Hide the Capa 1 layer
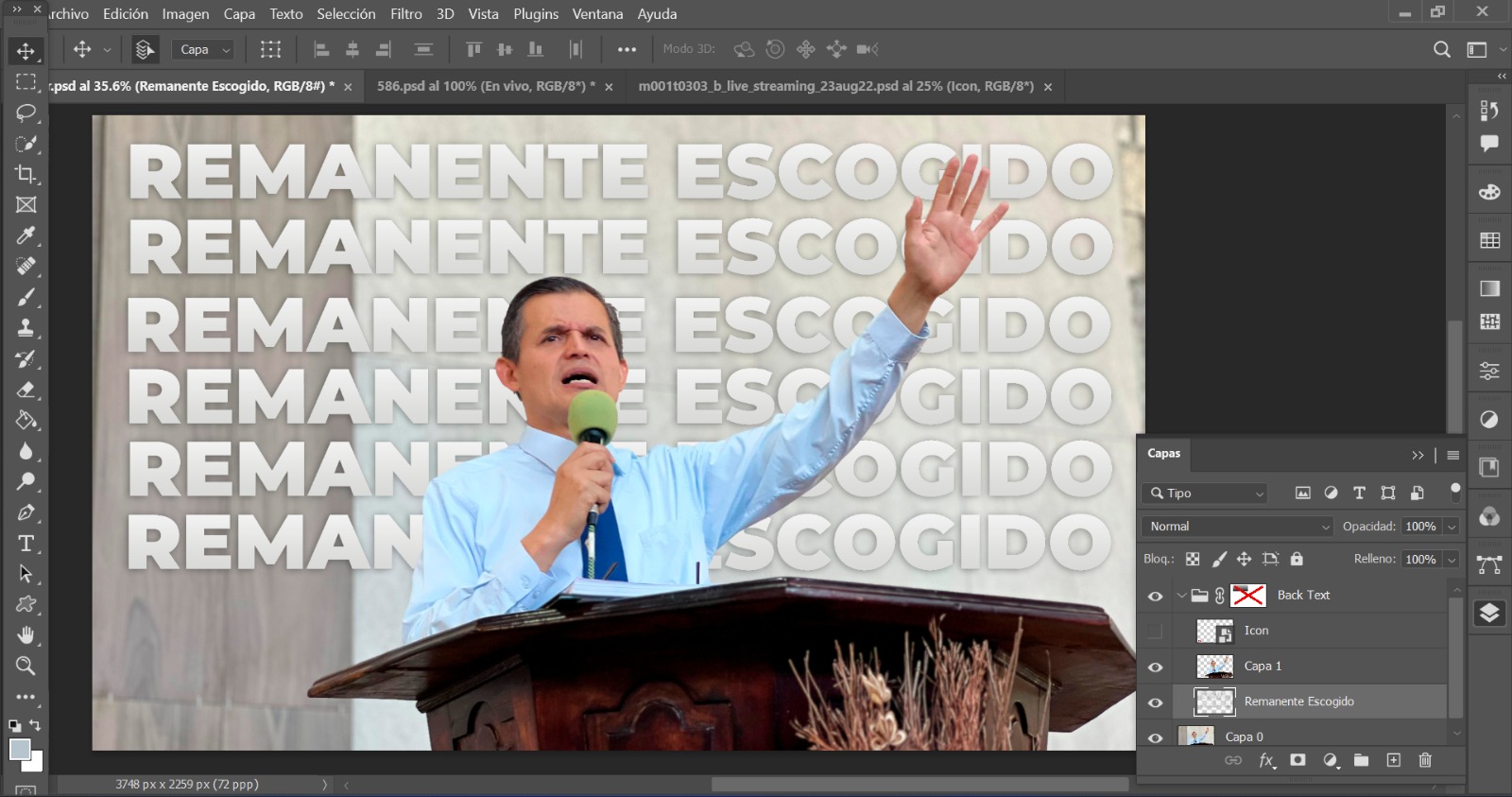 click(1155, 667)
